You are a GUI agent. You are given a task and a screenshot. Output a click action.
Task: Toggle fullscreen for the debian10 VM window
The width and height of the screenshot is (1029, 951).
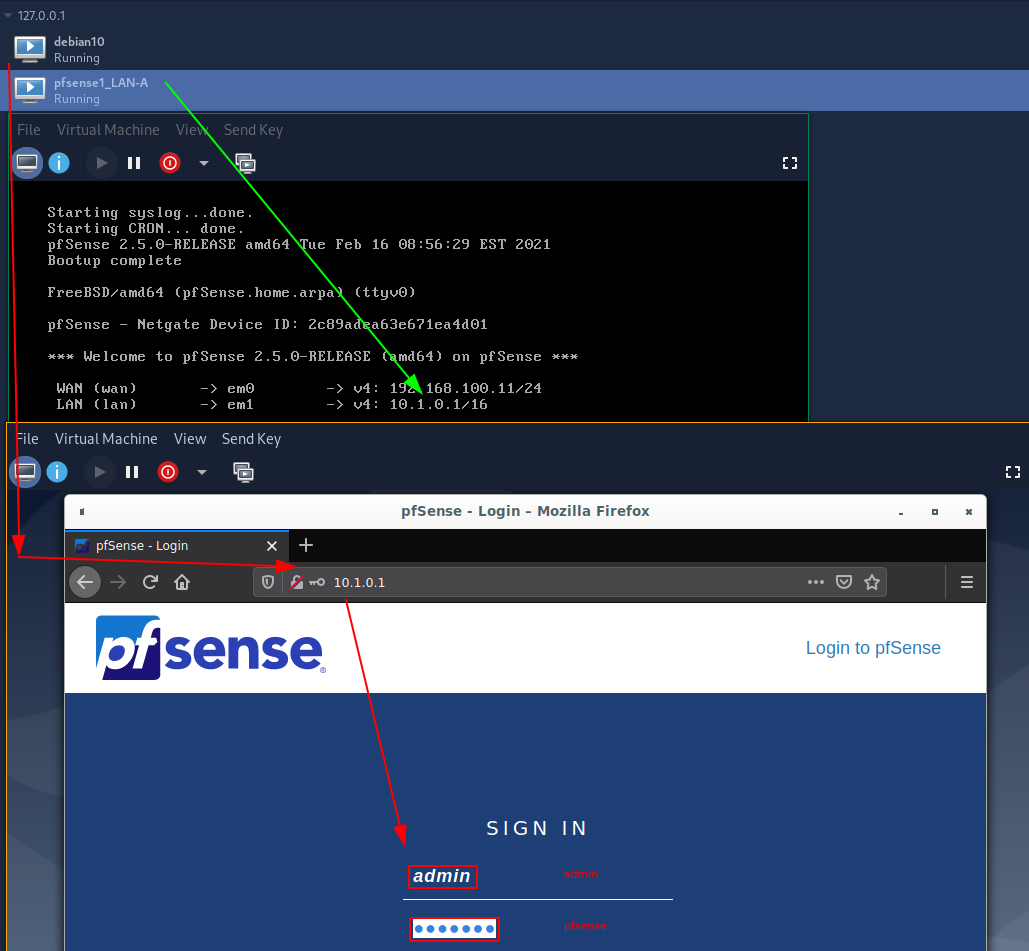point(1013,472)
